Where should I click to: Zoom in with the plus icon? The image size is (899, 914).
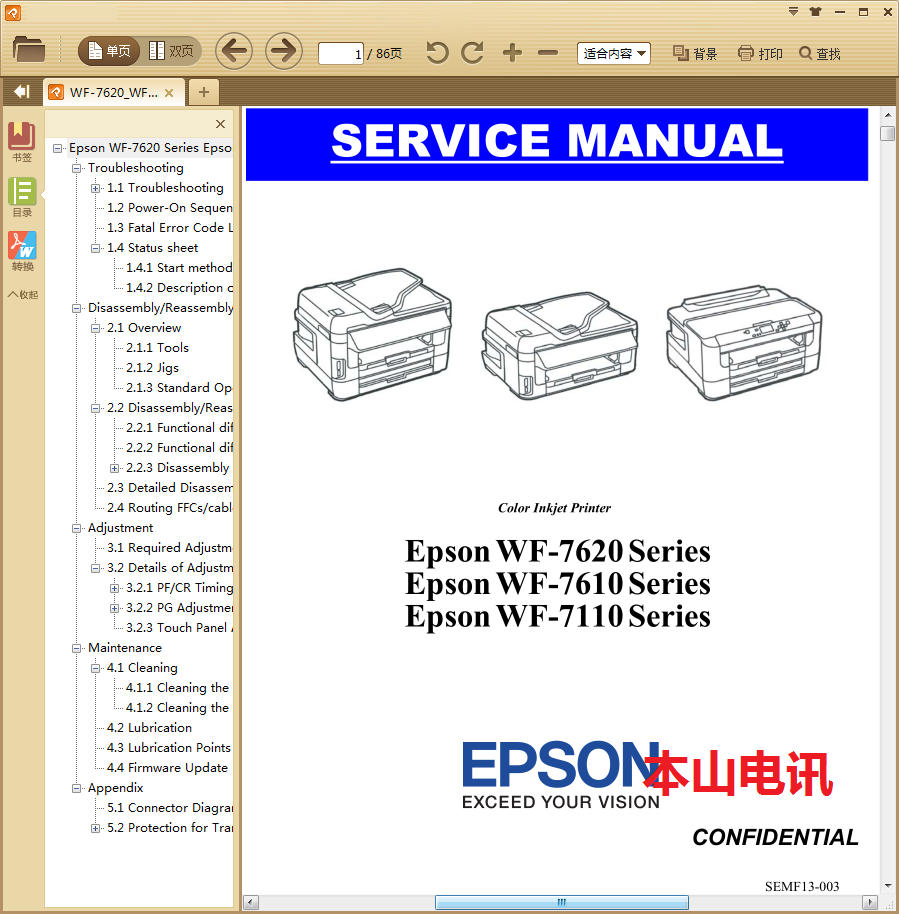click(512, 53)
